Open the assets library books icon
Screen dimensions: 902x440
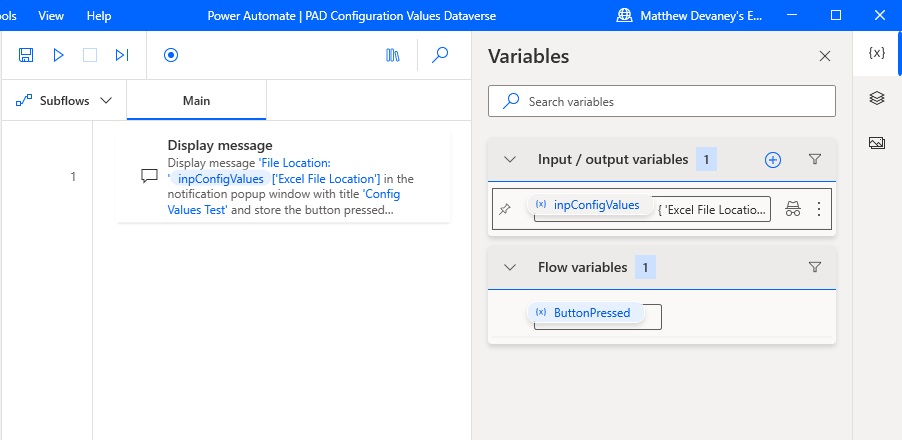pyautogui.click(x=393, y=55)
